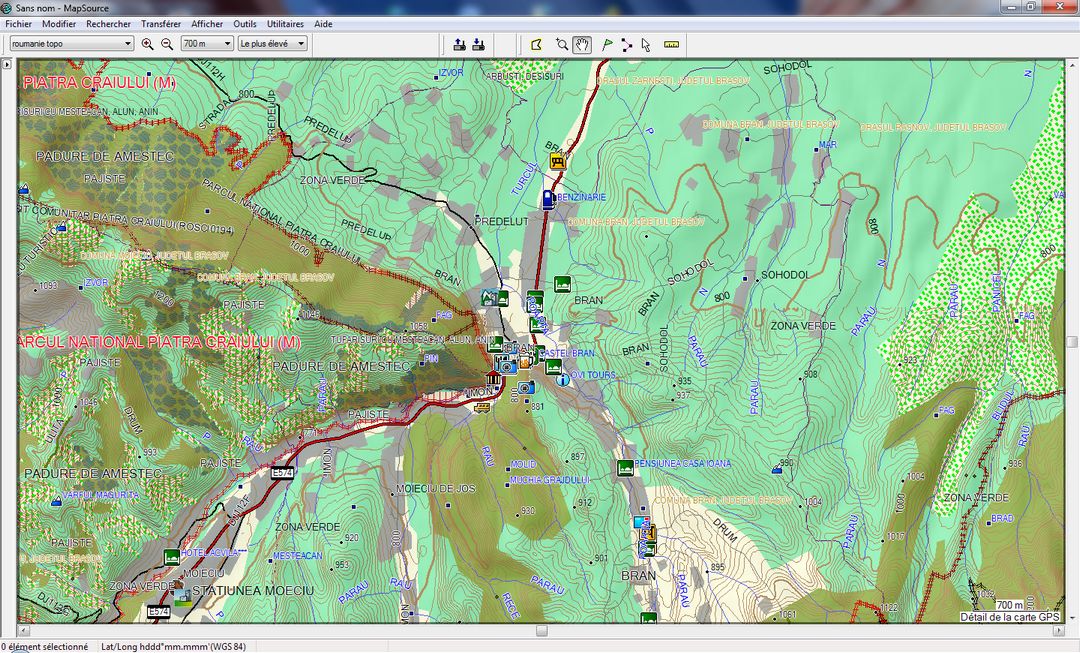Open the Le plus élevé detail level dropdown

[272, 43]
